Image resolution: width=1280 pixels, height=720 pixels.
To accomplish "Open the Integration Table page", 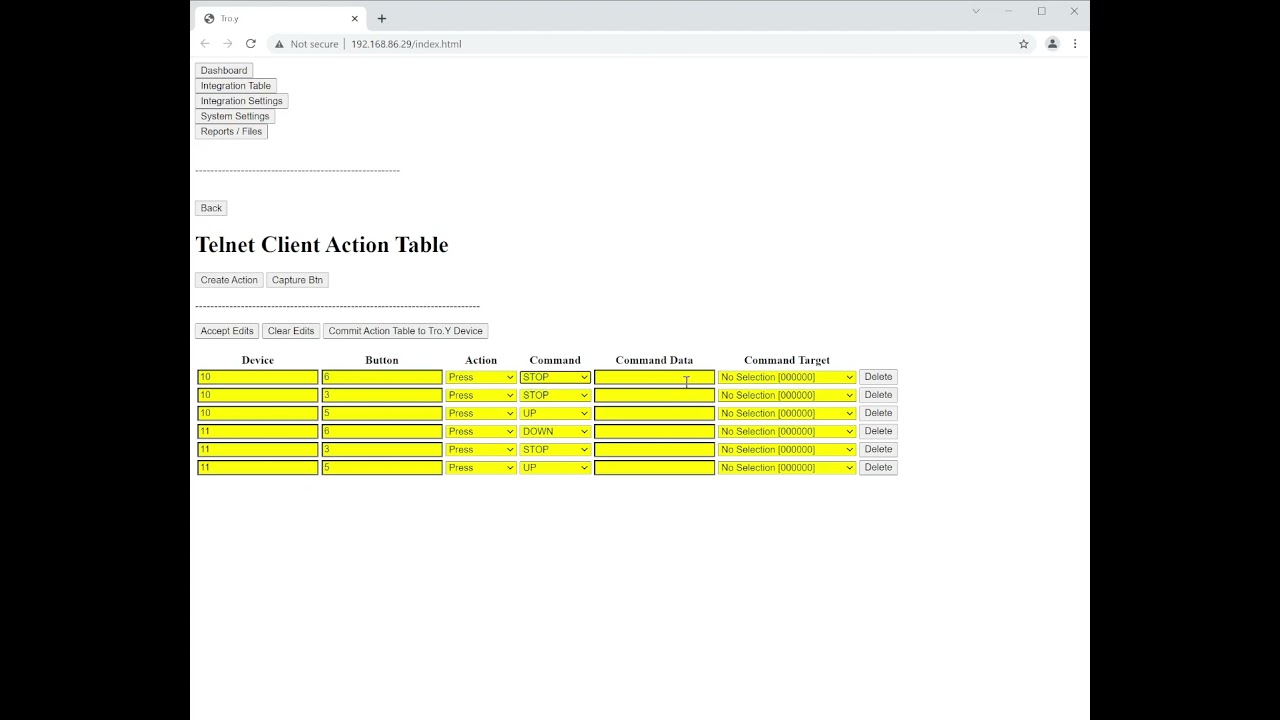I will [x=236, y=86].
